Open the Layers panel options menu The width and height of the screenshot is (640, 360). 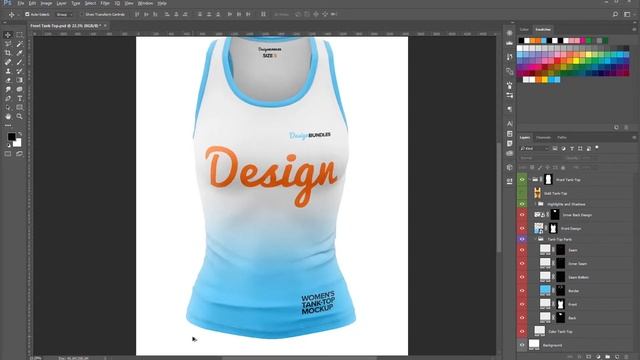point(634,138)
